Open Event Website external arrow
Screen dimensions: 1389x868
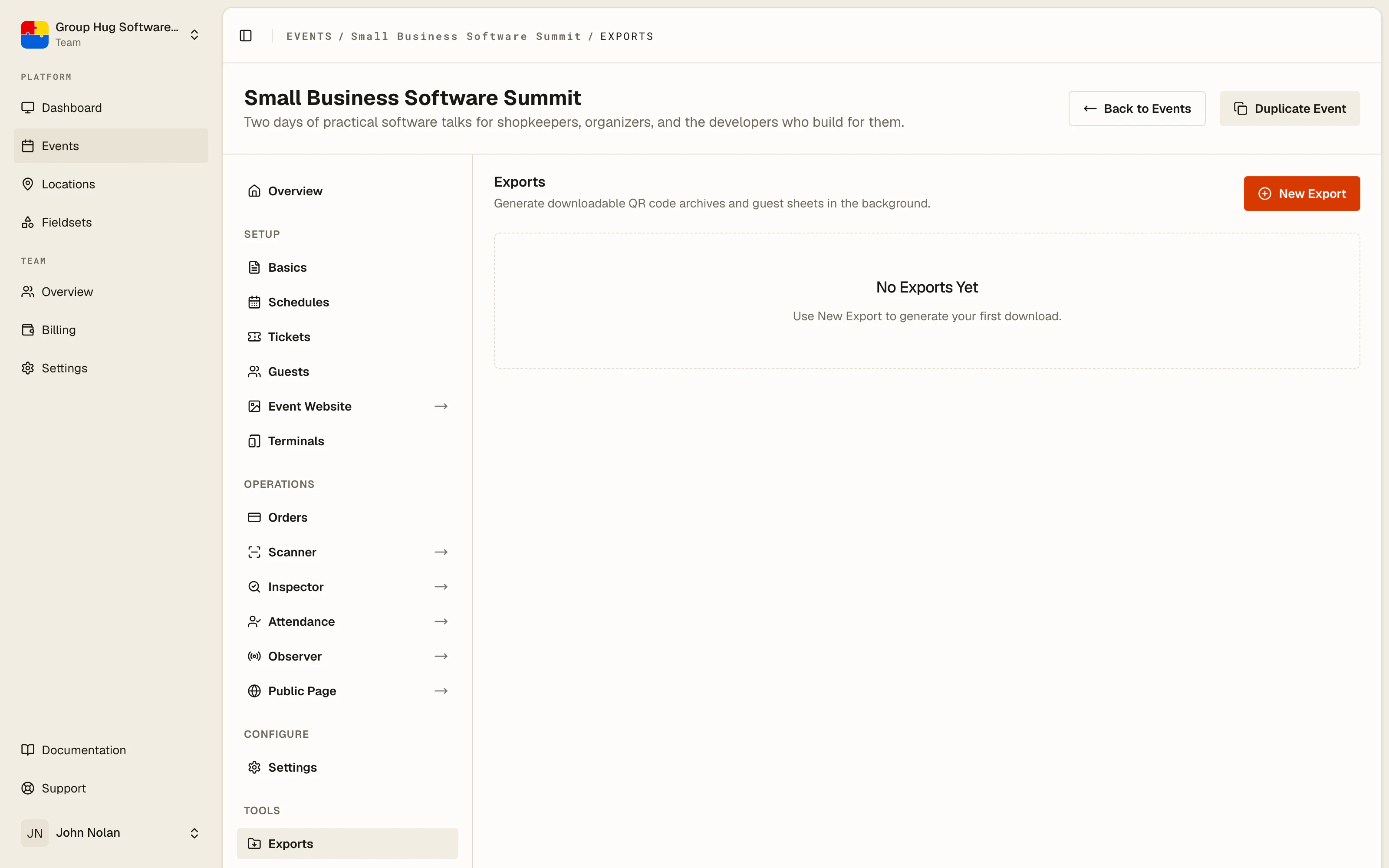[441, 407]
